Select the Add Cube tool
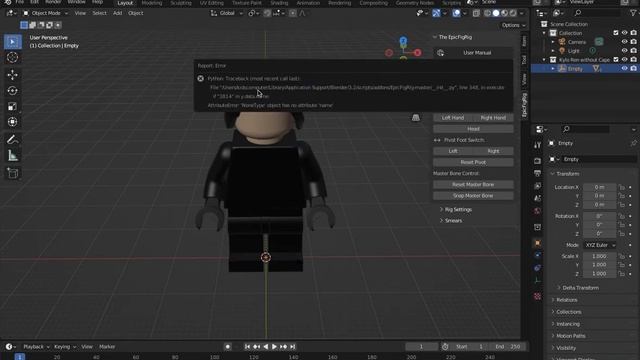 tap(13, 173)
